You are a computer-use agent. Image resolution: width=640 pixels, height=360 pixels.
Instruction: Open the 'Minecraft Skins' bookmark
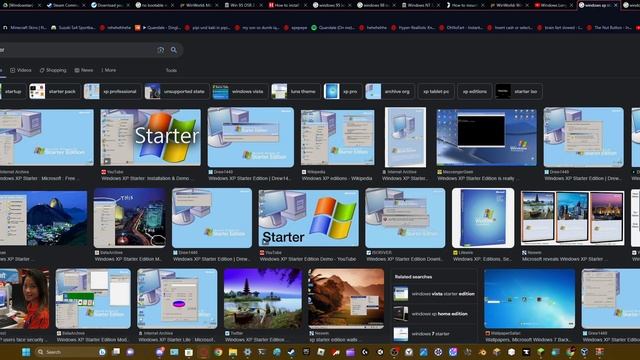click(x=24, y=28)
